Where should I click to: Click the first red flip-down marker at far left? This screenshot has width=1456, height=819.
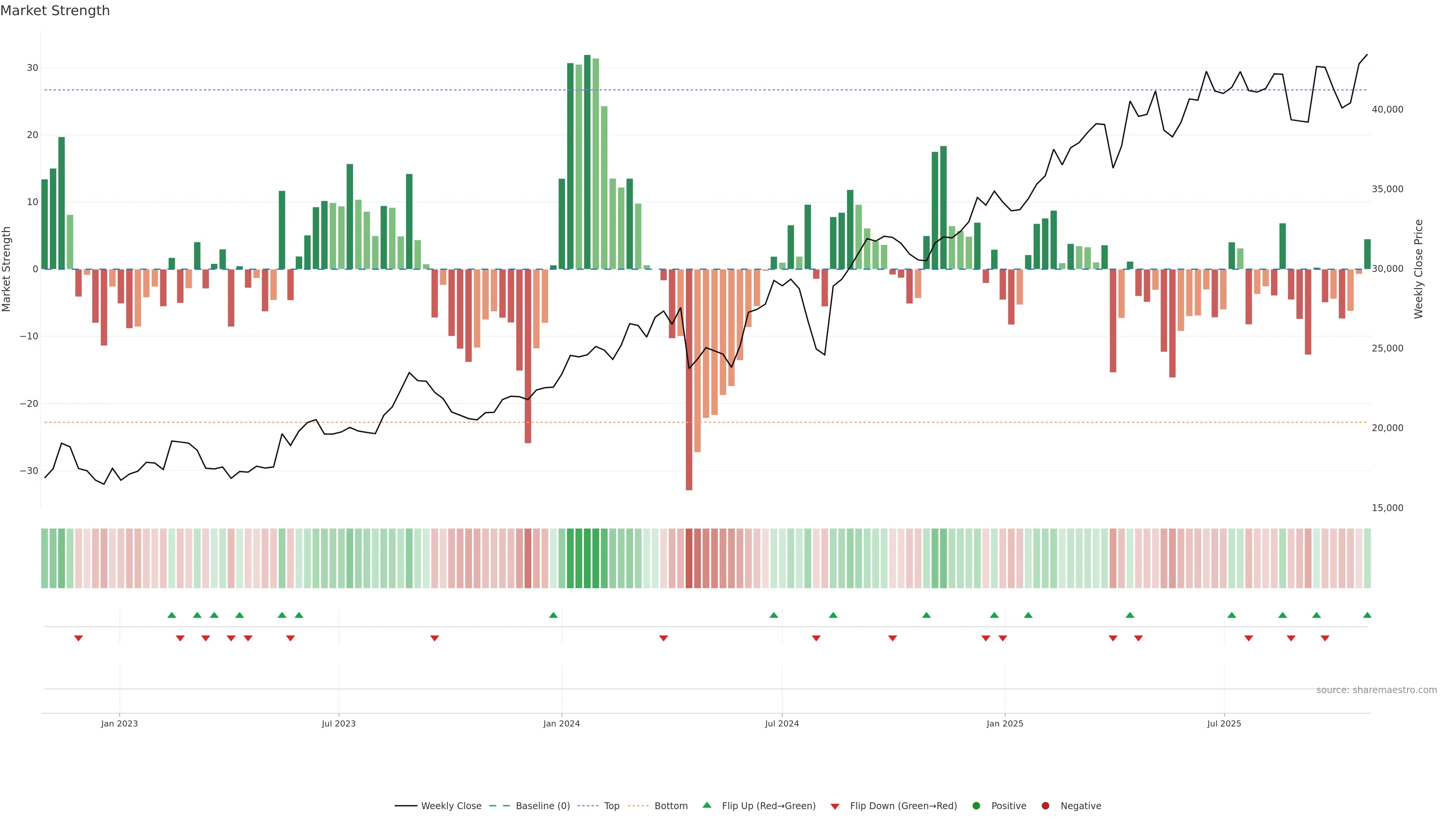click(x=78, y=638)
